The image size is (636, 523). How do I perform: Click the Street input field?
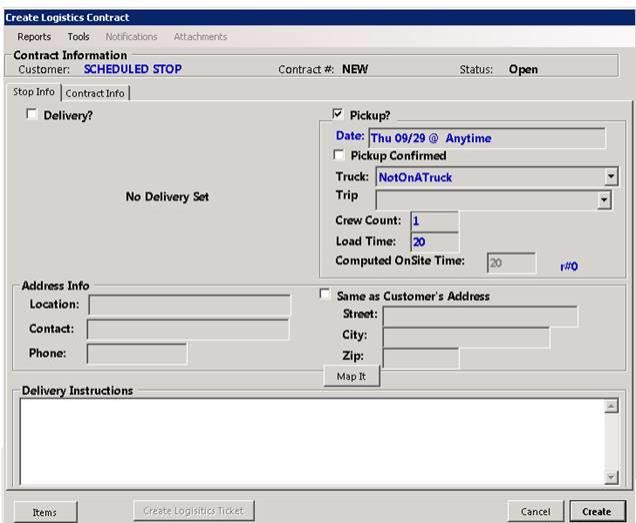coord(480,316)
